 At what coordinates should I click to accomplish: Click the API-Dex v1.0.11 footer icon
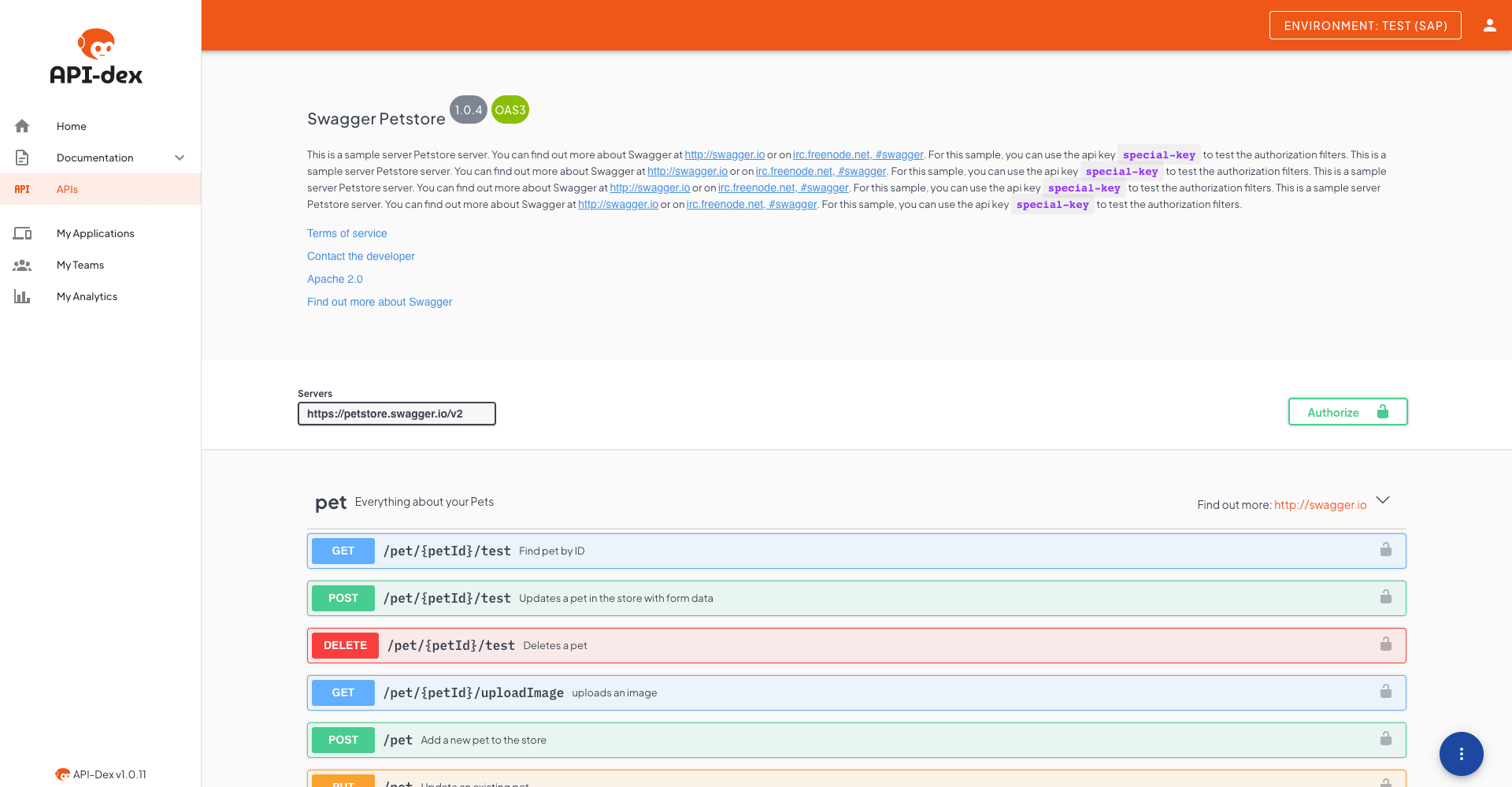click(62, 774)
